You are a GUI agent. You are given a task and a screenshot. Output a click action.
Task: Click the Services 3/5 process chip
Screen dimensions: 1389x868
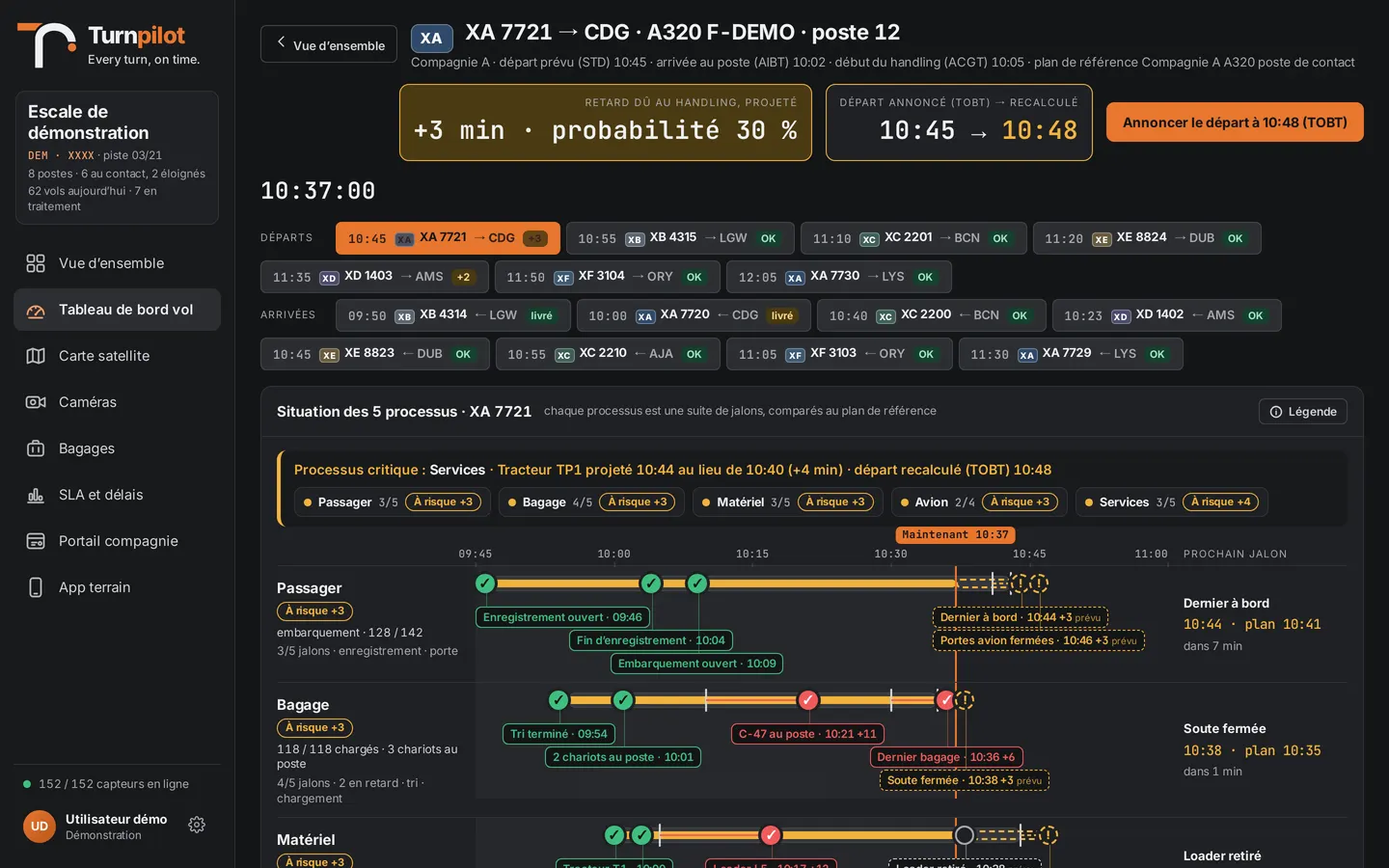pos(1172,502)
